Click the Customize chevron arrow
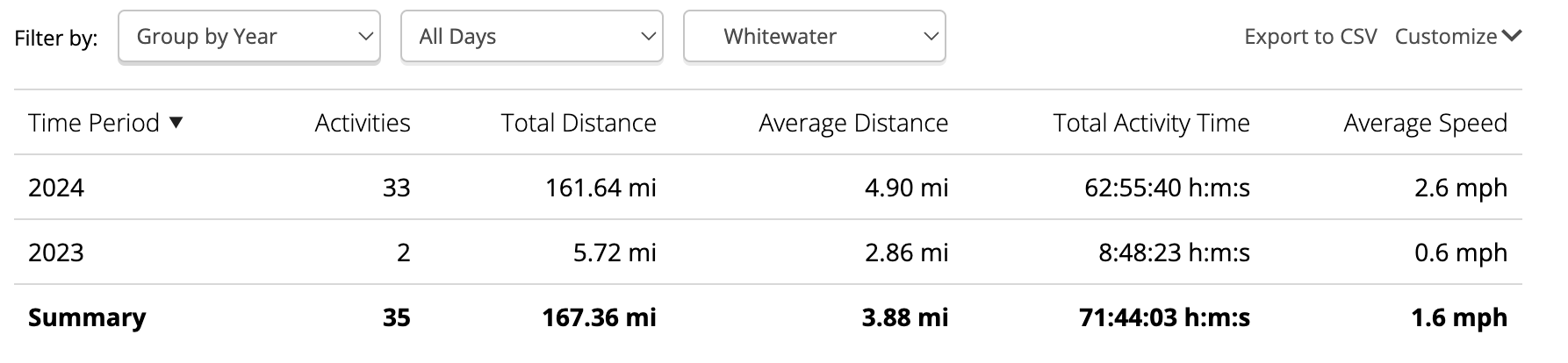 1511,36
